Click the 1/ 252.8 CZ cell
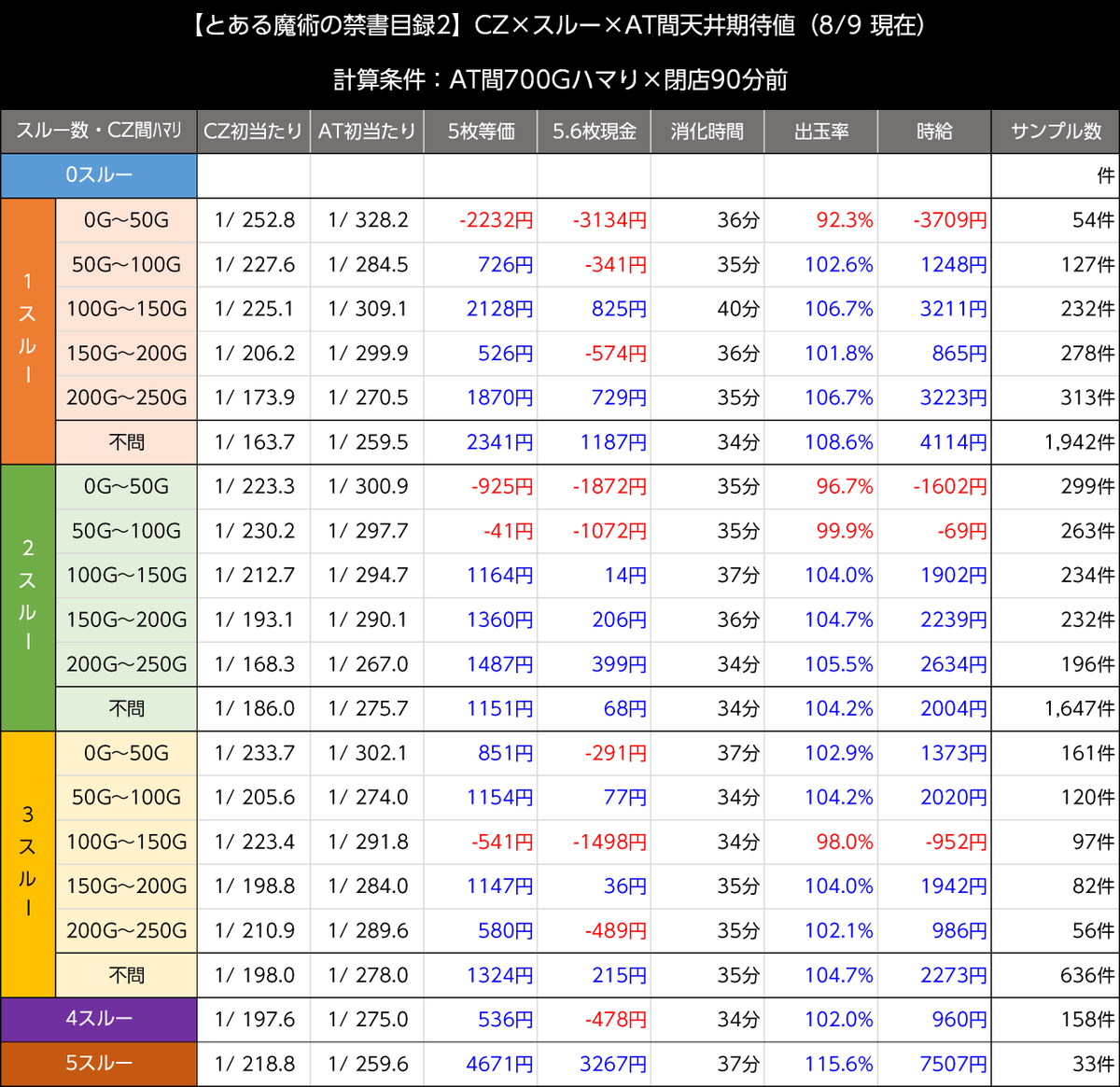Image resolution: width=1120 pixels, height=1087 pixels. pos(254,220)
